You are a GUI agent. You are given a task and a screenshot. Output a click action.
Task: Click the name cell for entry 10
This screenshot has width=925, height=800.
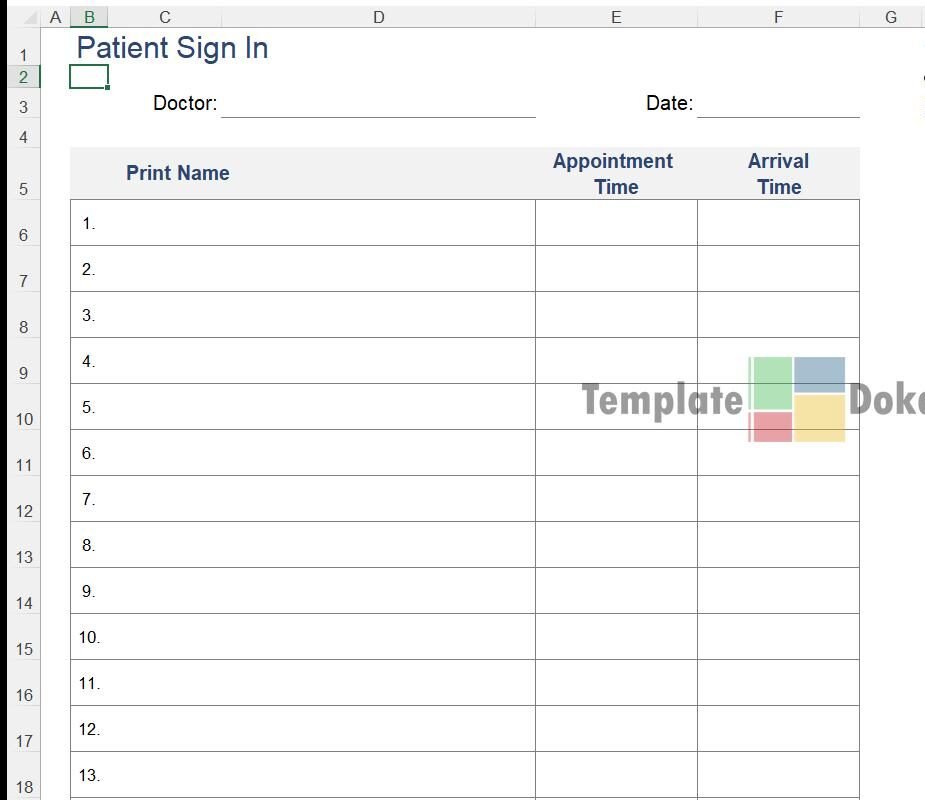click(302, 637)
